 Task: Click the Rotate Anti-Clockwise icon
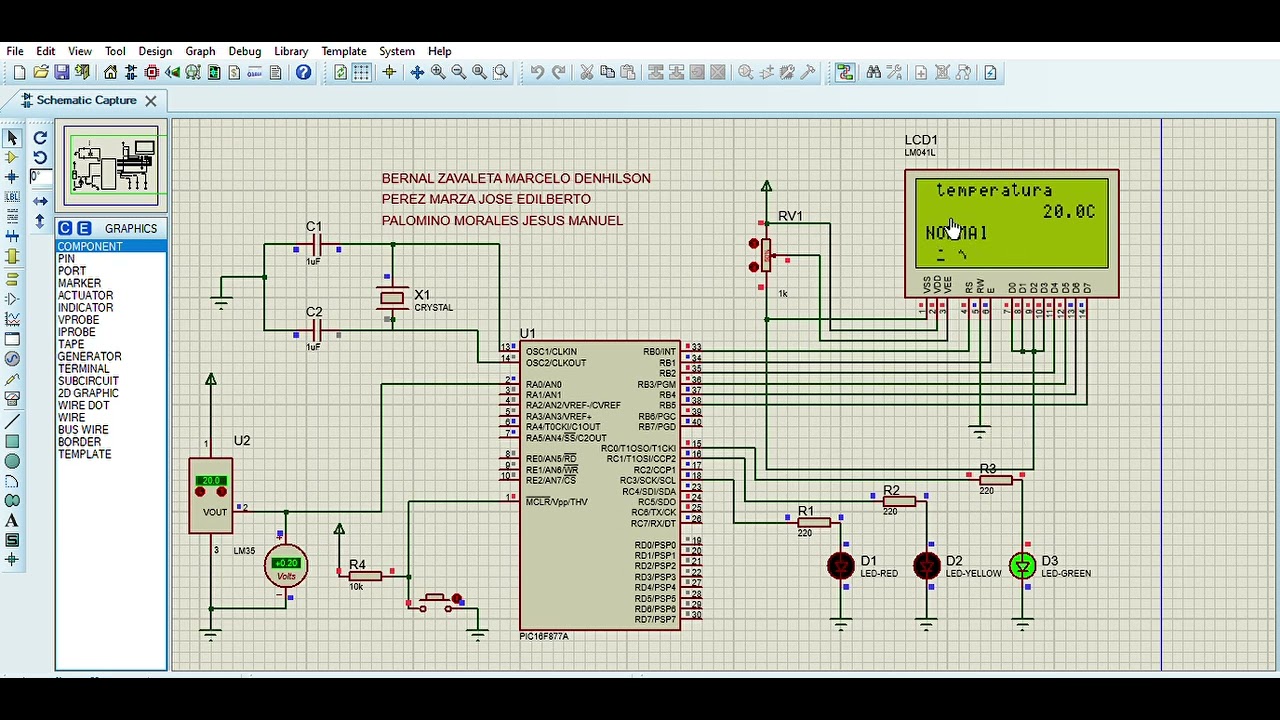(40, 157)
